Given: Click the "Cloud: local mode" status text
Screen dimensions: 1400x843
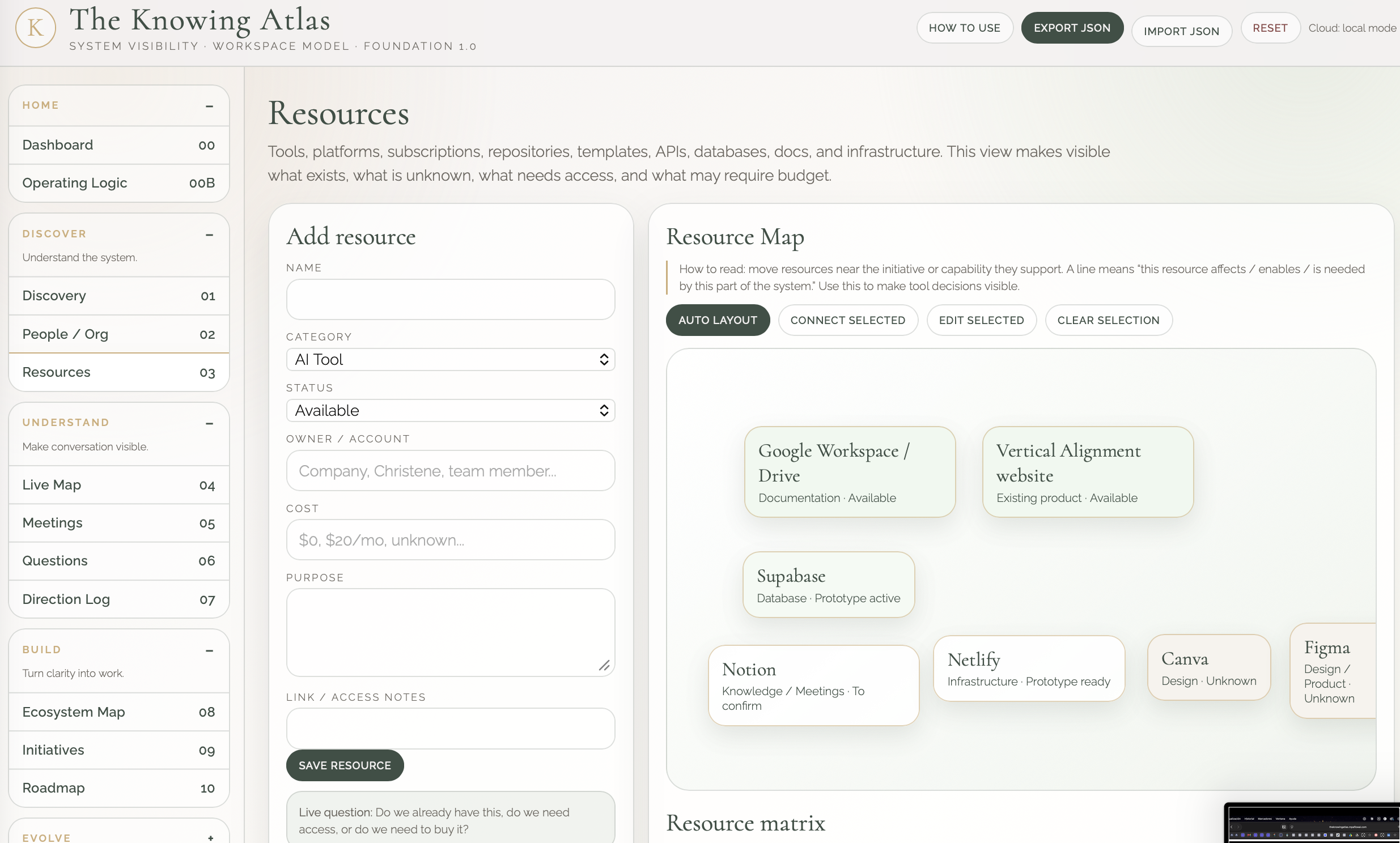Looking at the screenshot, I should tap(1352, 28).
